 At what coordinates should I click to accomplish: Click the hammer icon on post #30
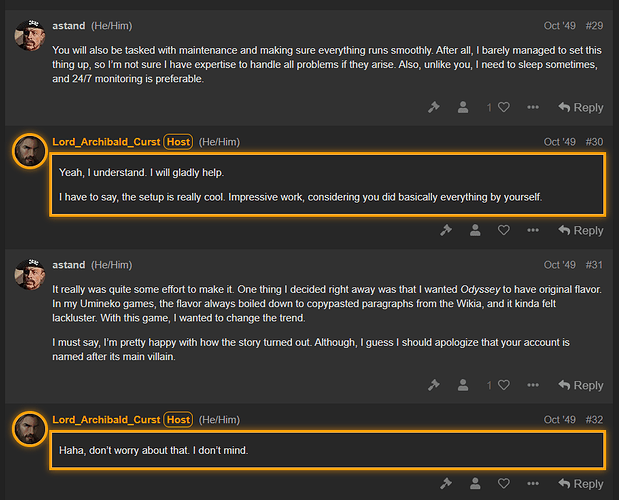pos(446,230)
